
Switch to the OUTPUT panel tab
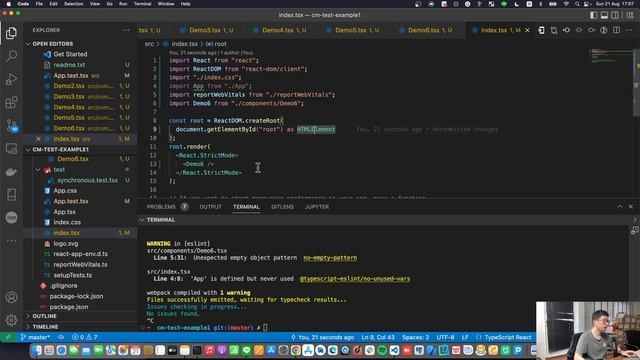210,207
